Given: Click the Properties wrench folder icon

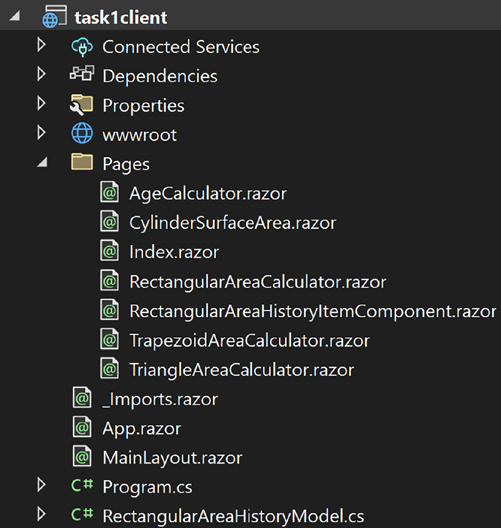Looking at the screenshot, I should click(81, 105).
